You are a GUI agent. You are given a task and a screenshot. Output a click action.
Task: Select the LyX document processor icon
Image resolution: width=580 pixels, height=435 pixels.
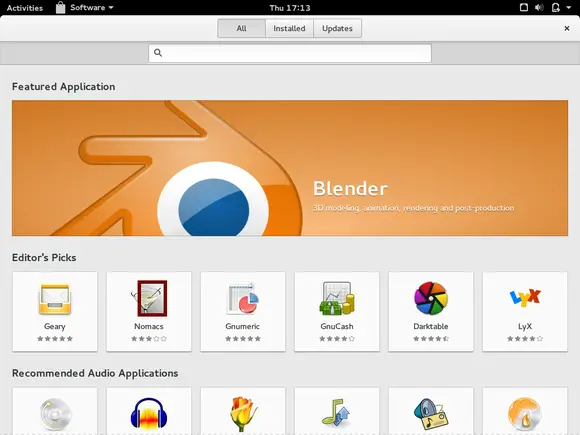pyautogui.click(x=525, y=298)
